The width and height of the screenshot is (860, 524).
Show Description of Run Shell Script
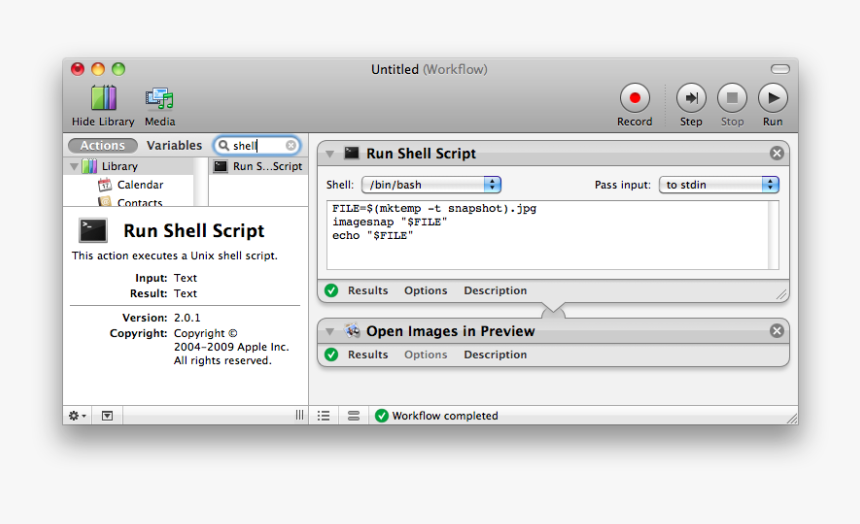click(495, 290)
